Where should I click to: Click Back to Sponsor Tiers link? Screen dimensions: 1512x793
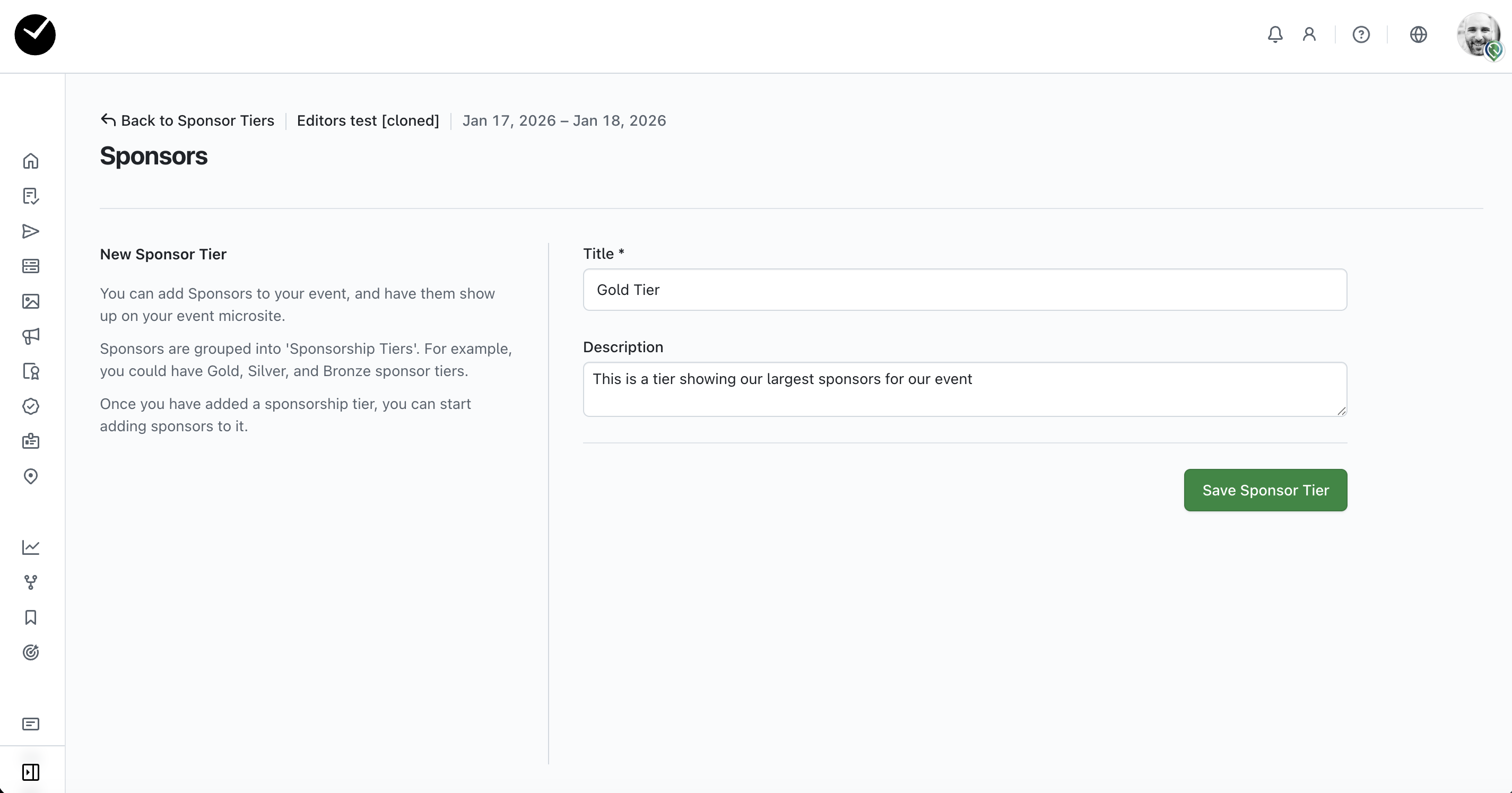(x=187, y=120)
